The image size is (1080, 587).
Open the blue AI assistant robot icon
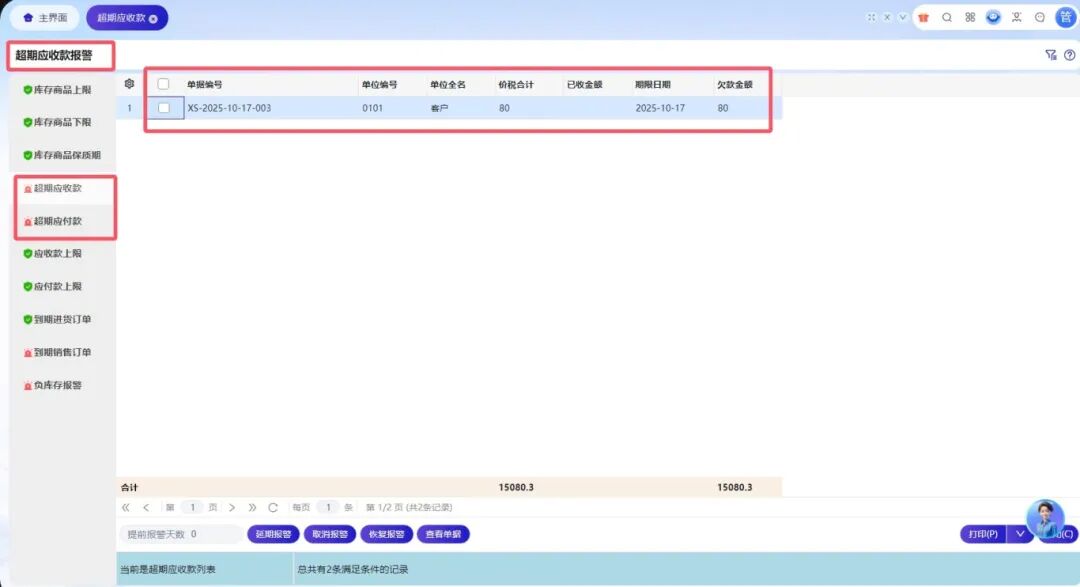(x=993, y=17)
